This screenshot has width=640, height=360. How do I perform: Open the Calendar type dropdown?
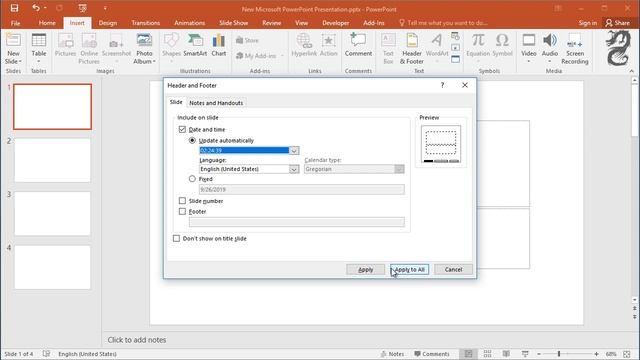399,169
